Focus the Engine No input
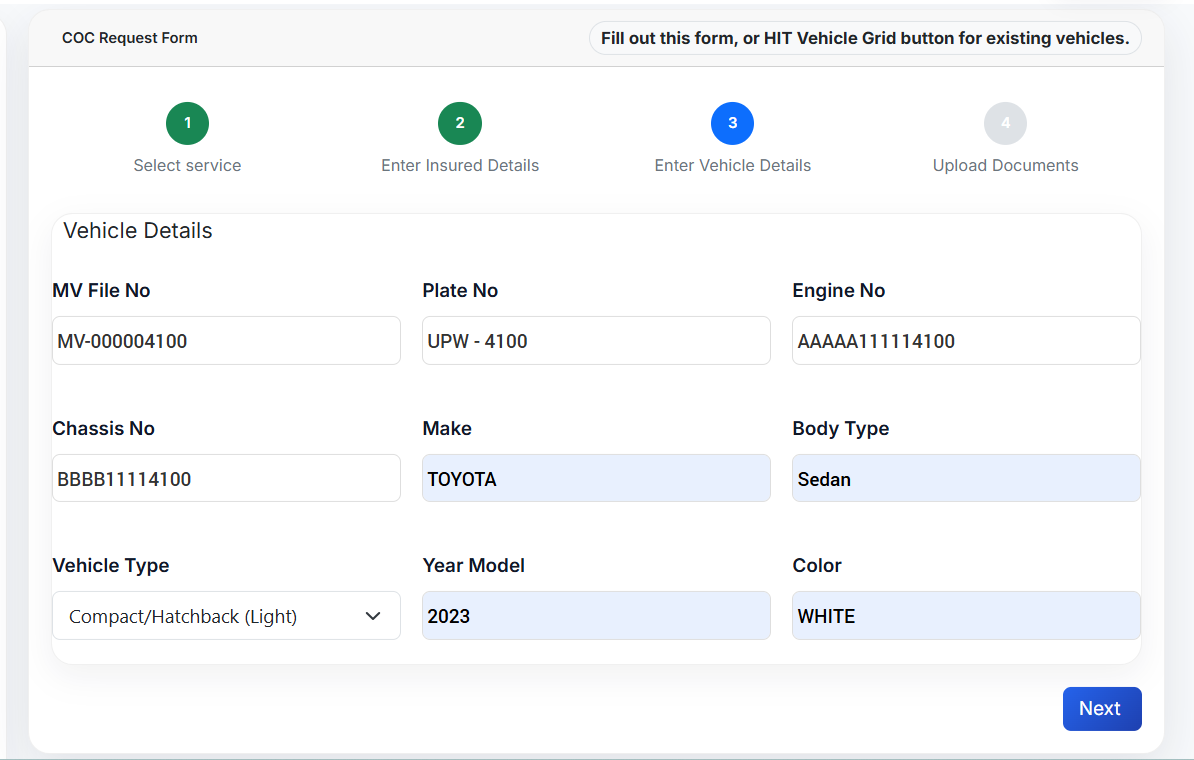Image resolution: width=1194 pixels, height=760 pixels. (966, 341)
